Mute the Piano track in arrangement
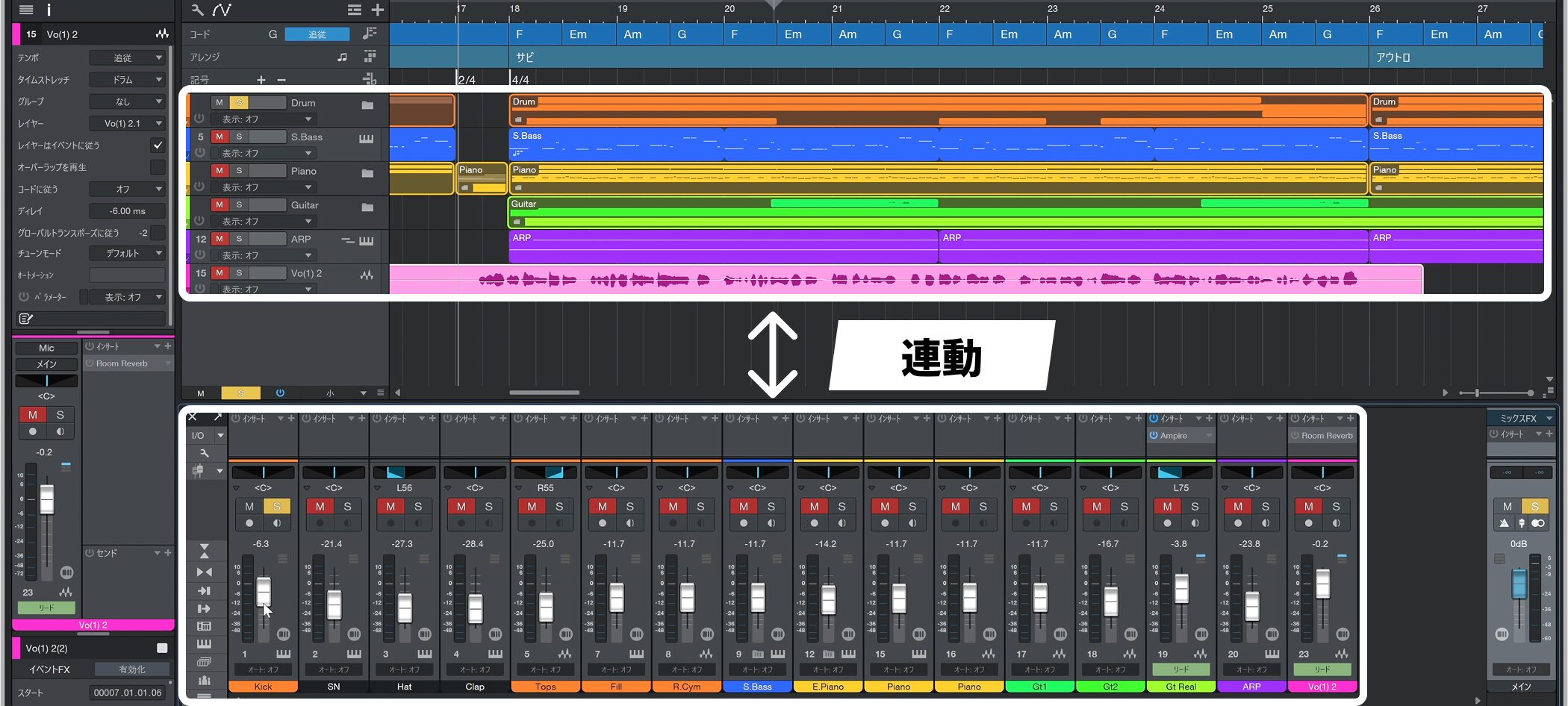Viewport: 1568px width, 706px height. (220, 171)
